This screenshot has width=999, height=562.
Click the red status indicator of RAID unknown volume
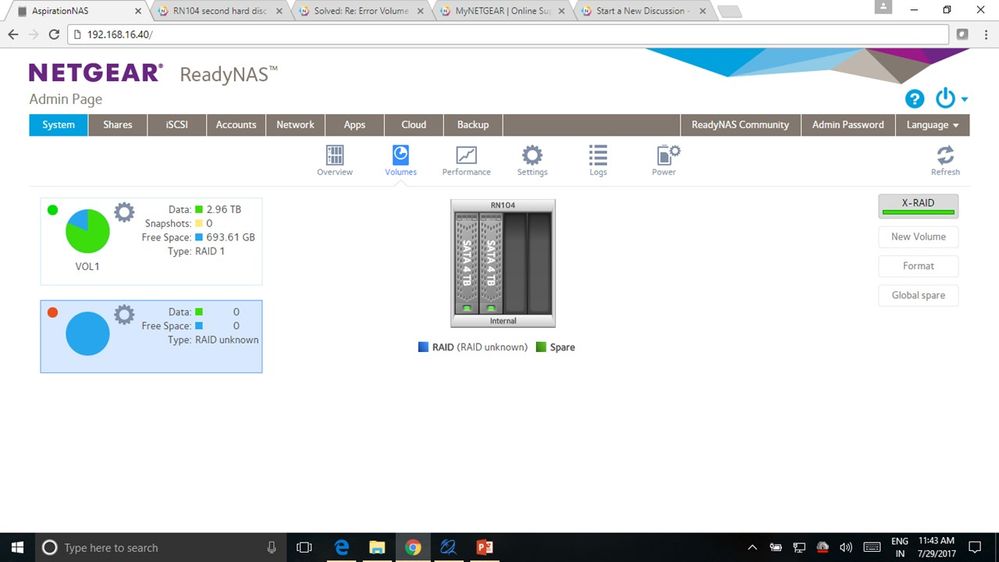(53, 312)
